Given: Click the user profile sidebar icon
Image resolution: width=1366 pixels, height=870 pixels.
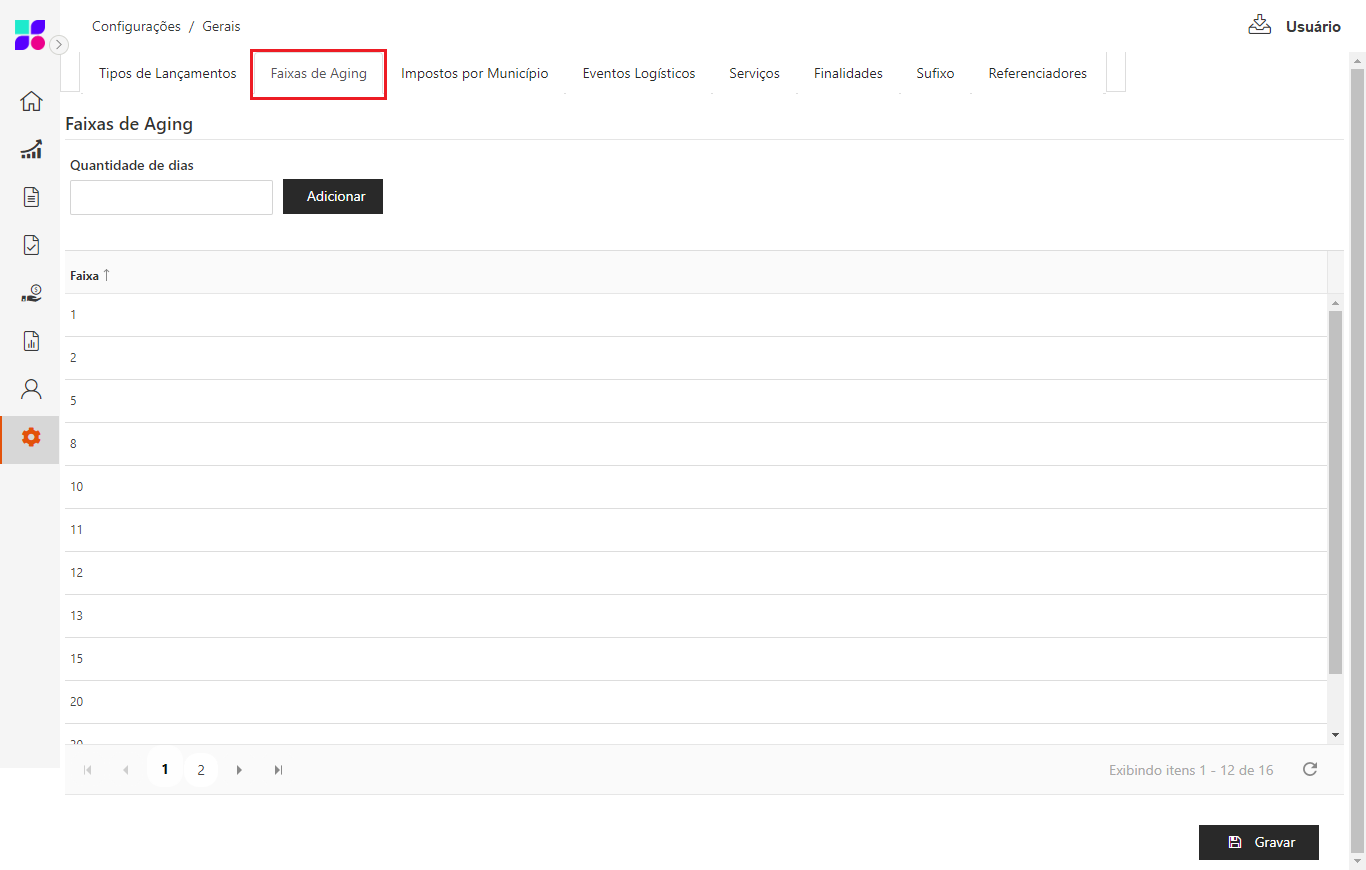Looking at the screenshot, I should click(31, 389).
